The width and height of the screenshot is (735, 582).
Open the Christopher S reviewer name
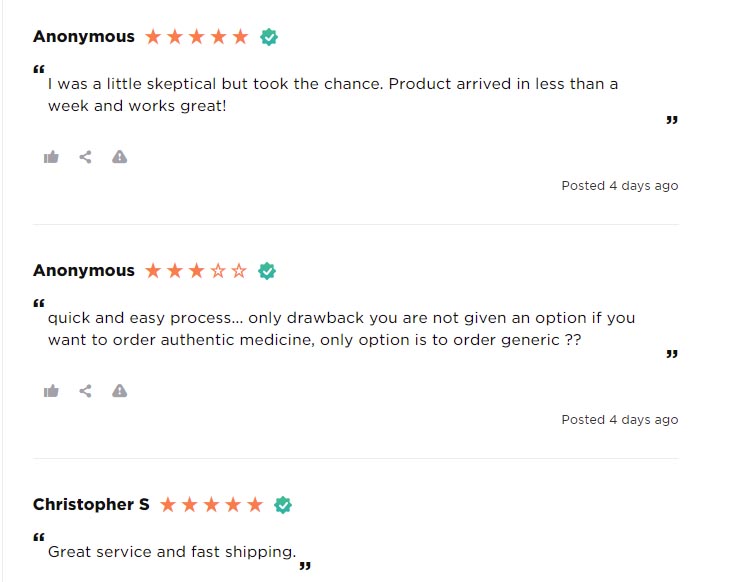91,505
